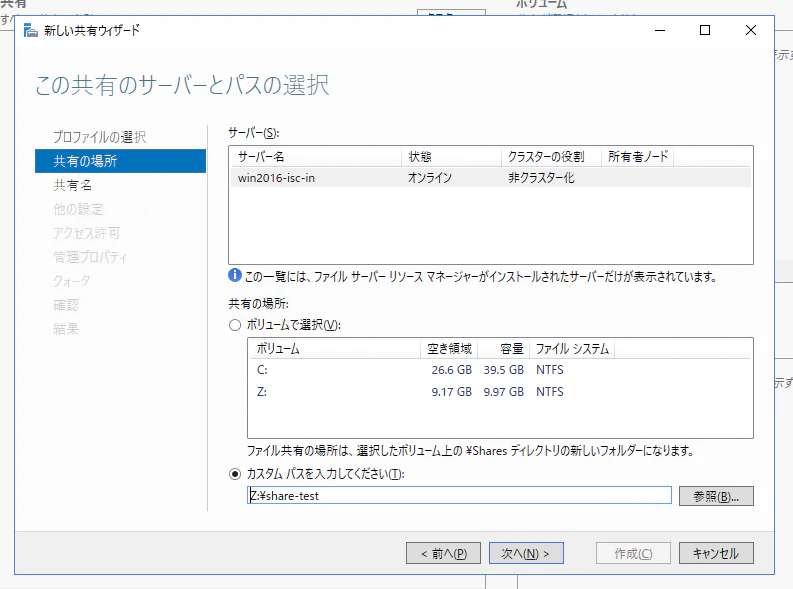
Task: Sort servers by サーバー名 column header
Action: [317, 157]
